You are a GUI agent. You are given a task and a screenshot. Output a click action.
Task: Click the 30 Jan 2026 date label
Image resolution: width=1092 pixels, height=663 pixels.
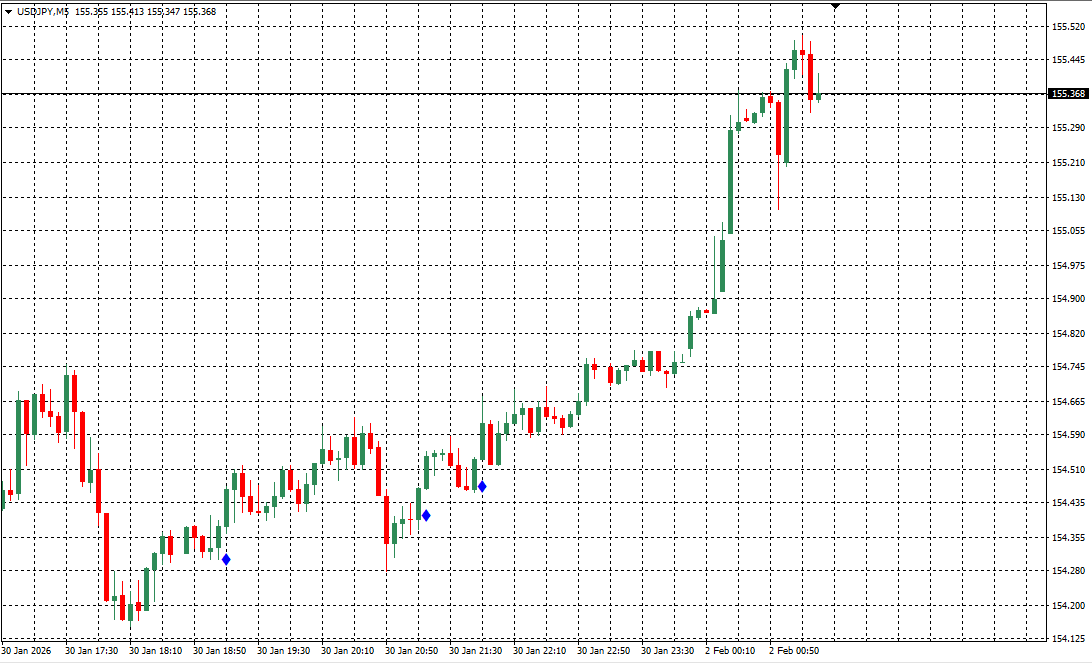(x=29, y=651)
